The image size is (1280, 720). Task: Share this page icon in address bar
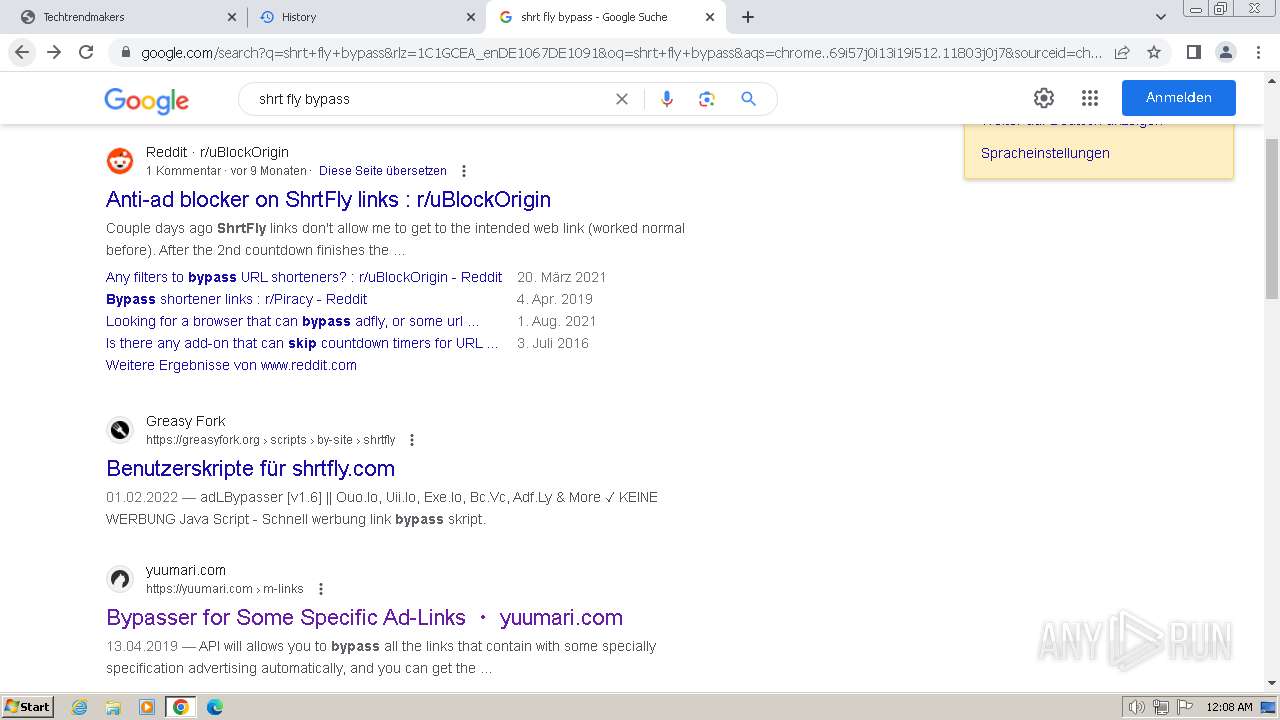click(1122, 52)
